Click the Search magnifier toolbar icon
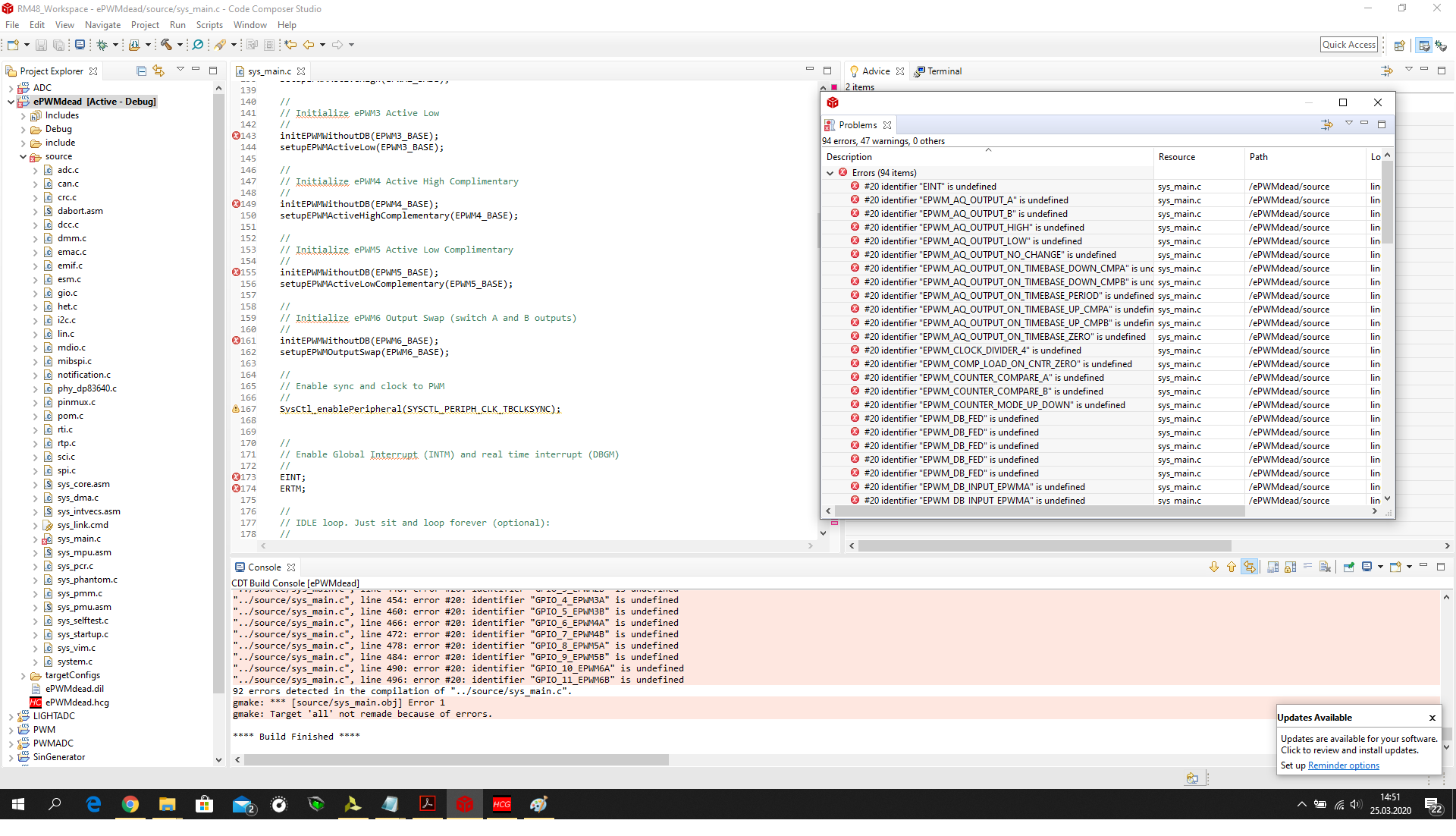This screenshot has height=836, width=1456. pos(198,45)
